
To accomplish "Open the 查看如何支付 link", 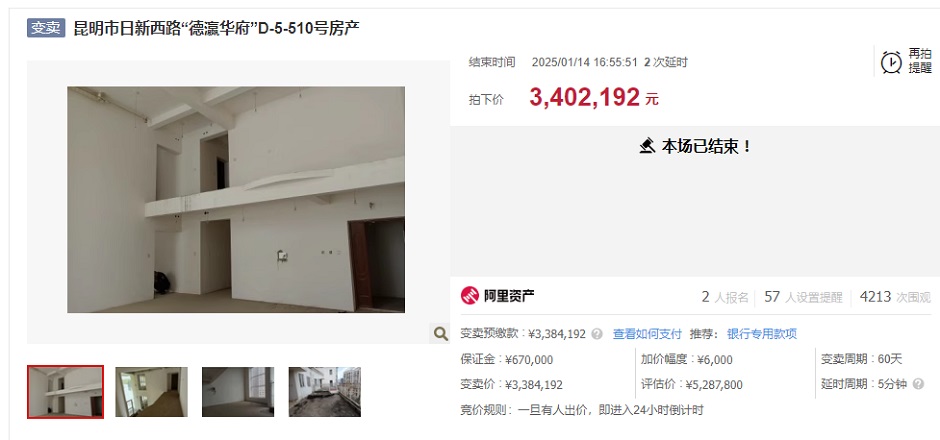I will coord(647,334).
